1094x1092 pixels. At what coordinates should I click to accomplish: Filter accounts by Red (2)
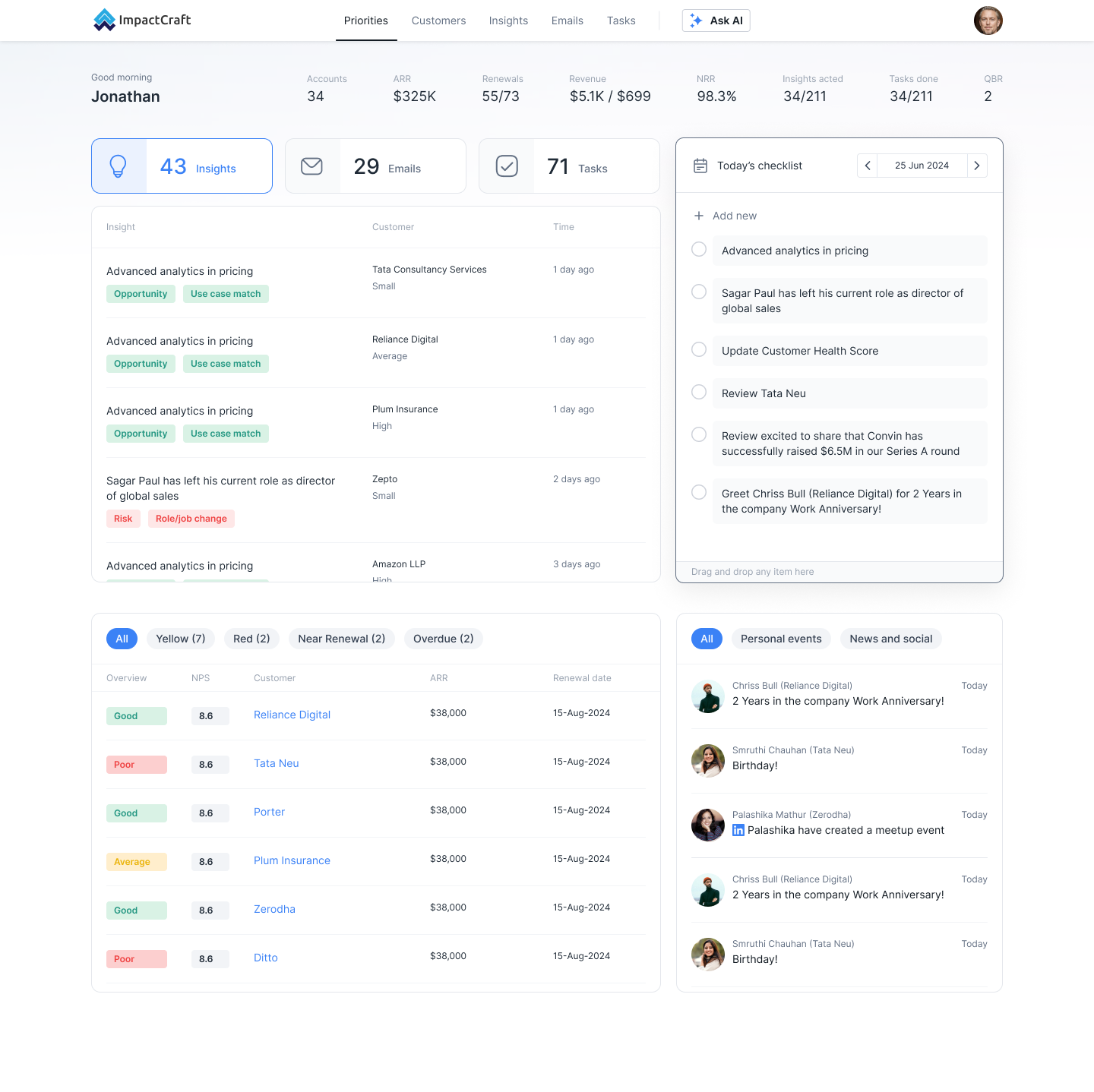point(251,639)
